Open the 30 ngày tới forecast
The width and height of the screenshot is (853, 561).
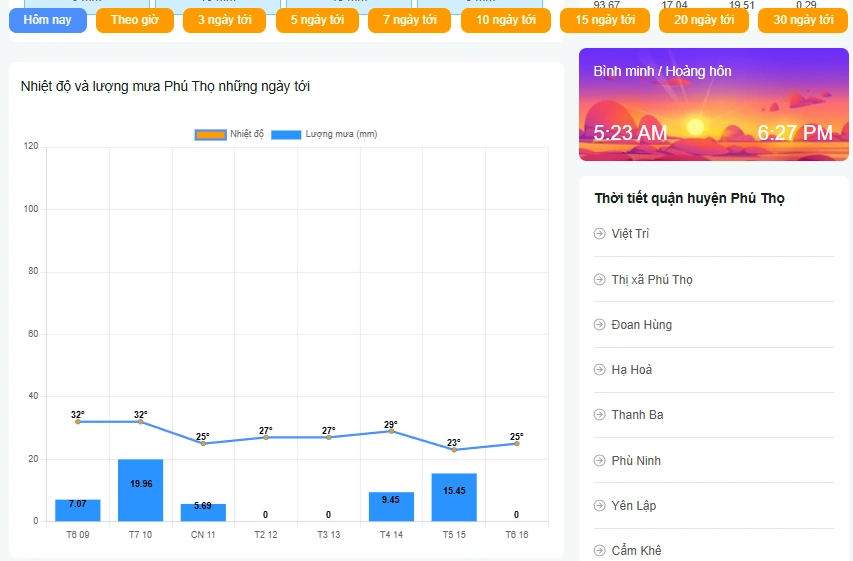click(803, 20)
